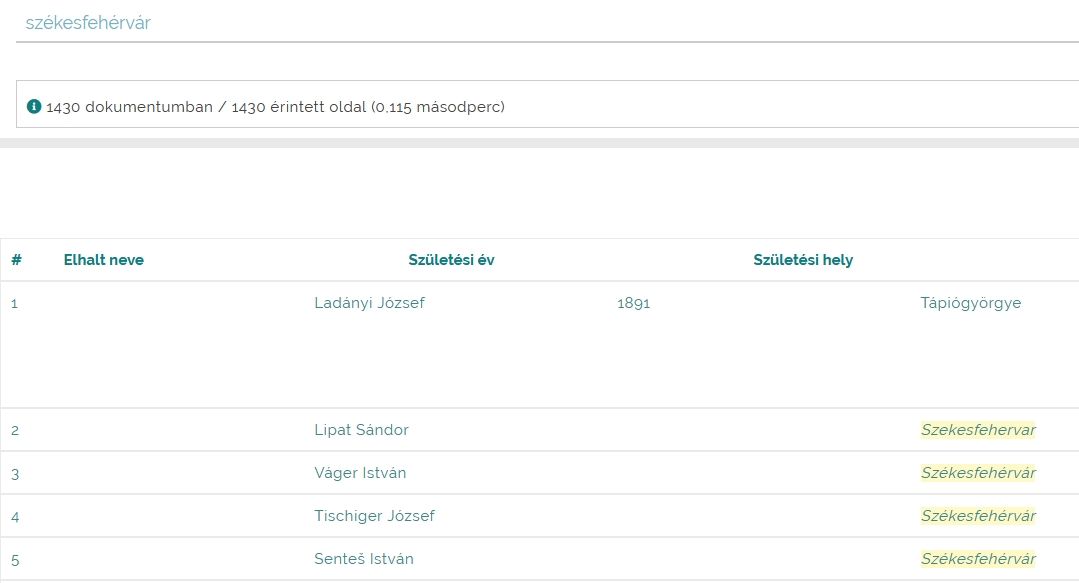This screenshot has height=583, width=1079.
Task: Open the Váger István record
Action: coord(360,473)
